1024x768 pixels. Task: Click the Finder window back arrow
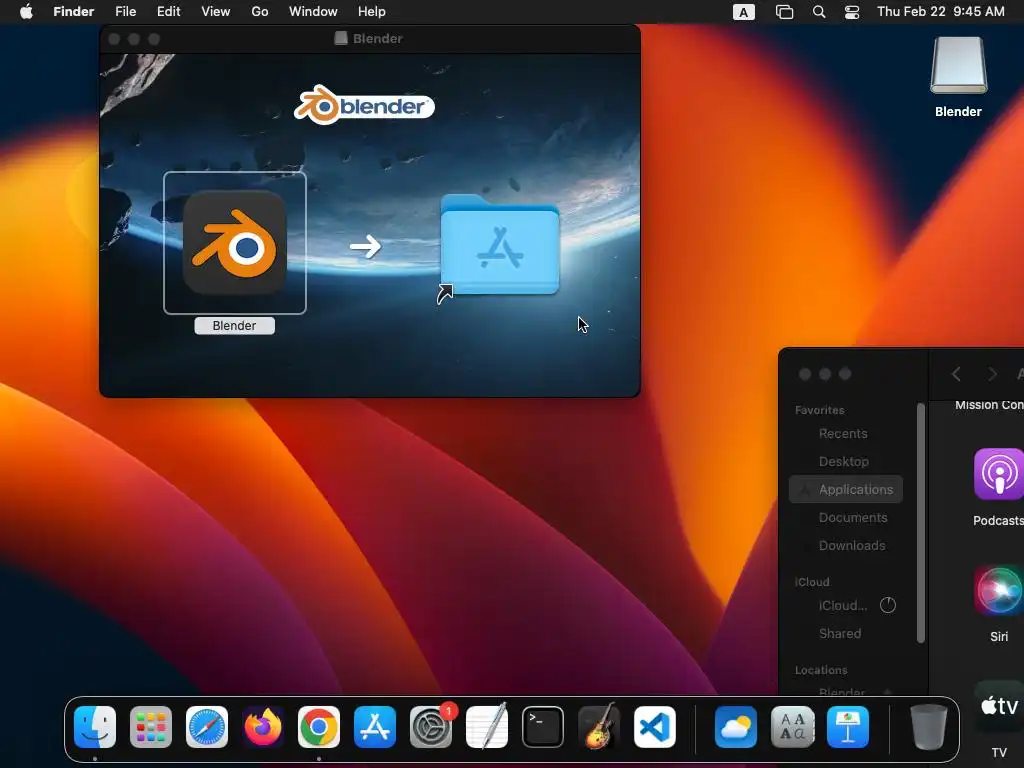click(x=956, y=374)
